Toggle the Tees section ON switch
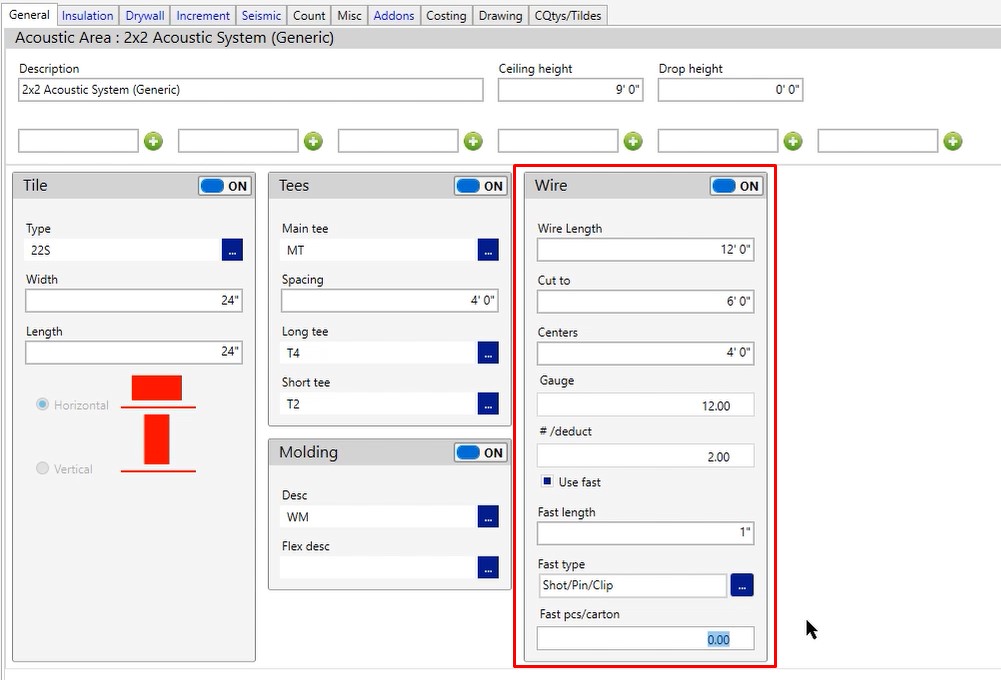 pyautogui.click(x=481, y=186)
